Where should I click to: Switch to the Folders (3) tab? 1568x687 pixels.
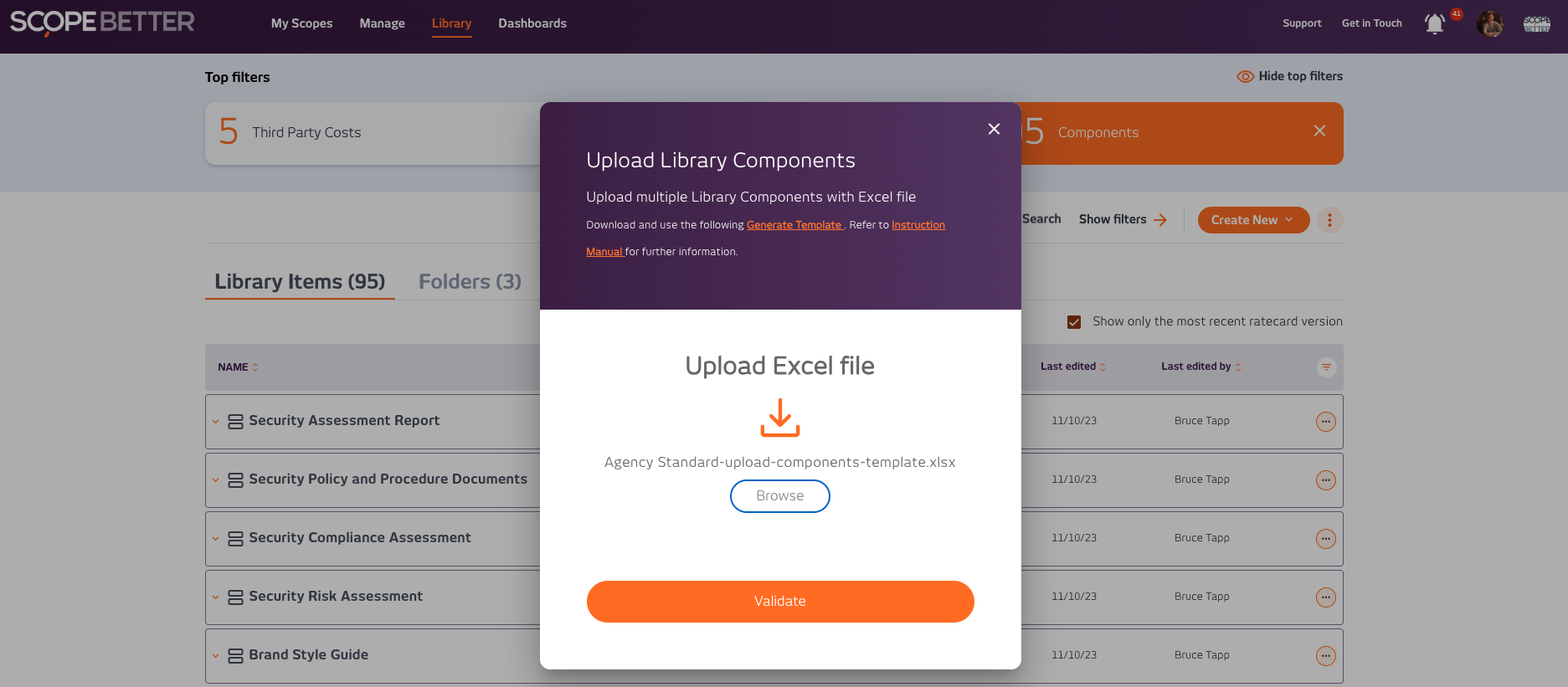pyautogui.click(x=470, y=282)
